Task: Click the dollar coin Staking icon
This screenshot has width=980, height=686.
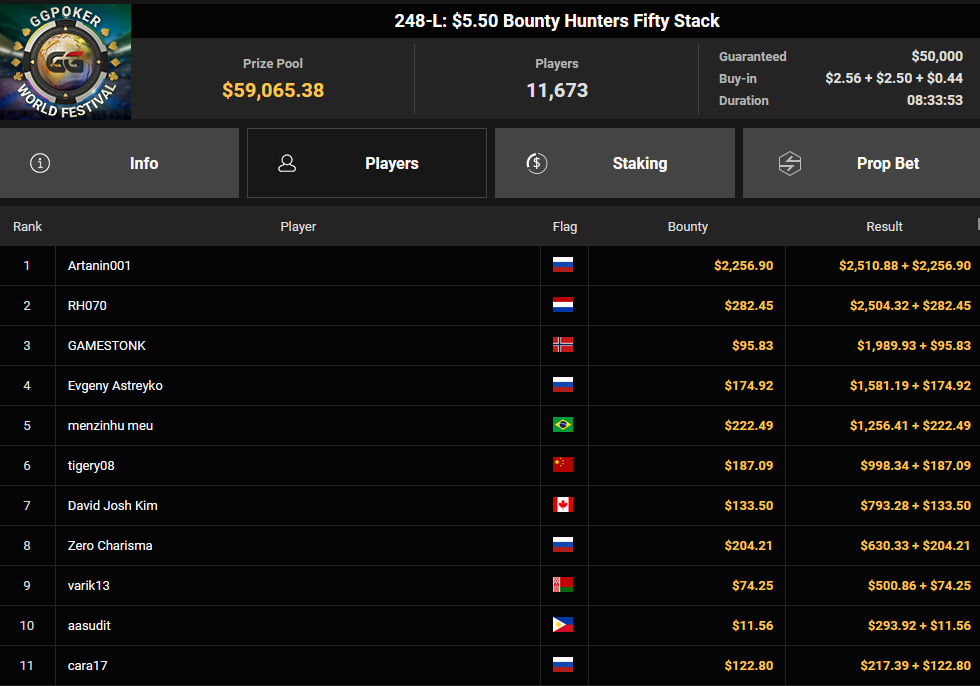Action: pos(537,163)
